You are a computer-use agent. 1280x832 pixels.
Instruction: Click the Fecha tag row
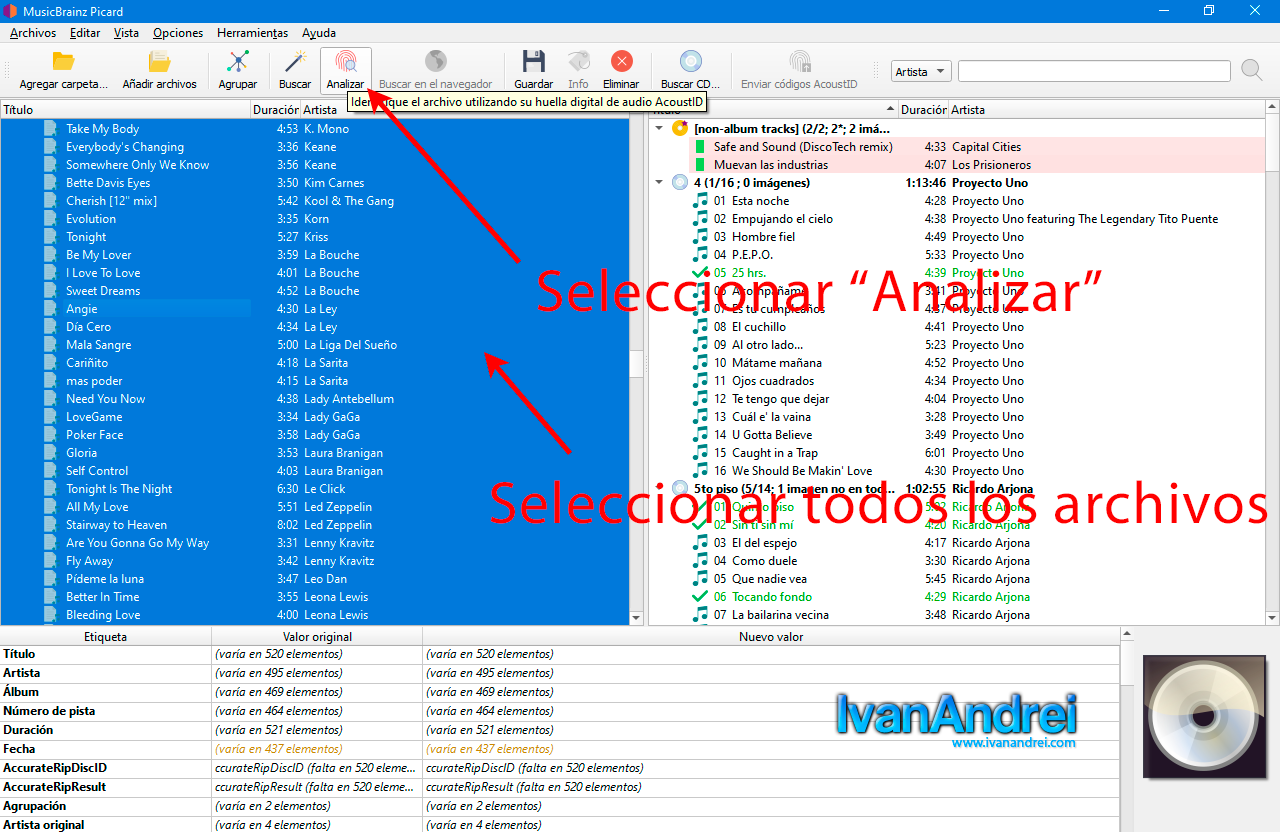click(560, 749)
